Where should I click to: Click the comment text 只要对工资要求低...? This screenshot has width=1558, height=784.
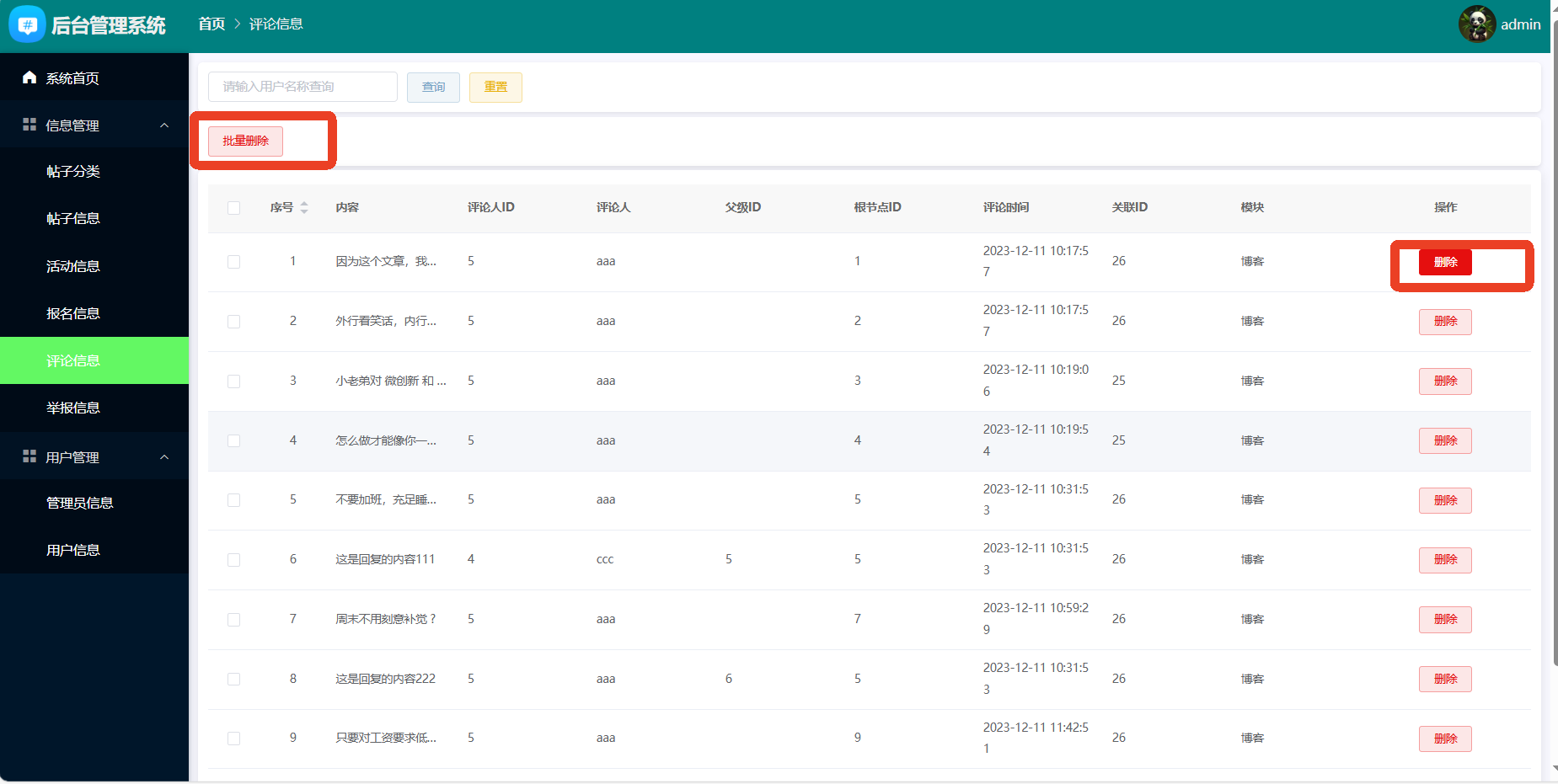[386, 738]
